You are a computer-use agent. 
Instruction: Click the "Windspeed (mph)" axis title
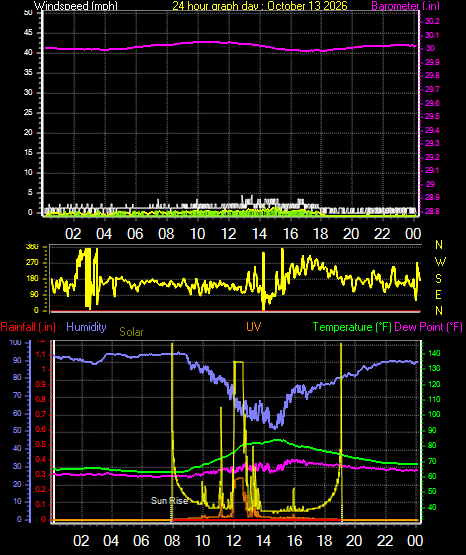[76, 5]
